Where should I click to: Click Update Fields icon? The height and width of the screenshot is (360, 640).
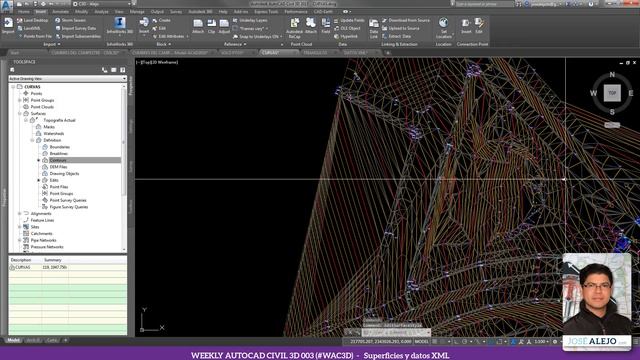336,20
